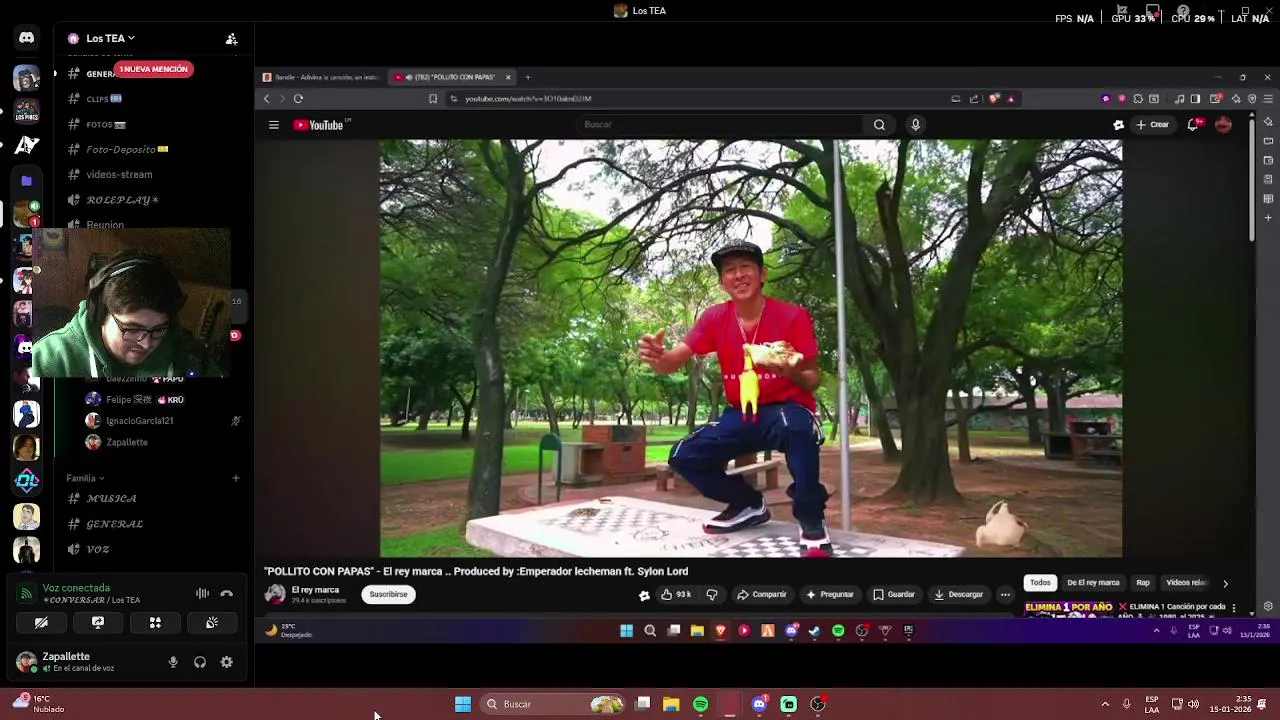
Task: Select user IgnacioGarcia121 in voice channel
Action: (139, 421)
